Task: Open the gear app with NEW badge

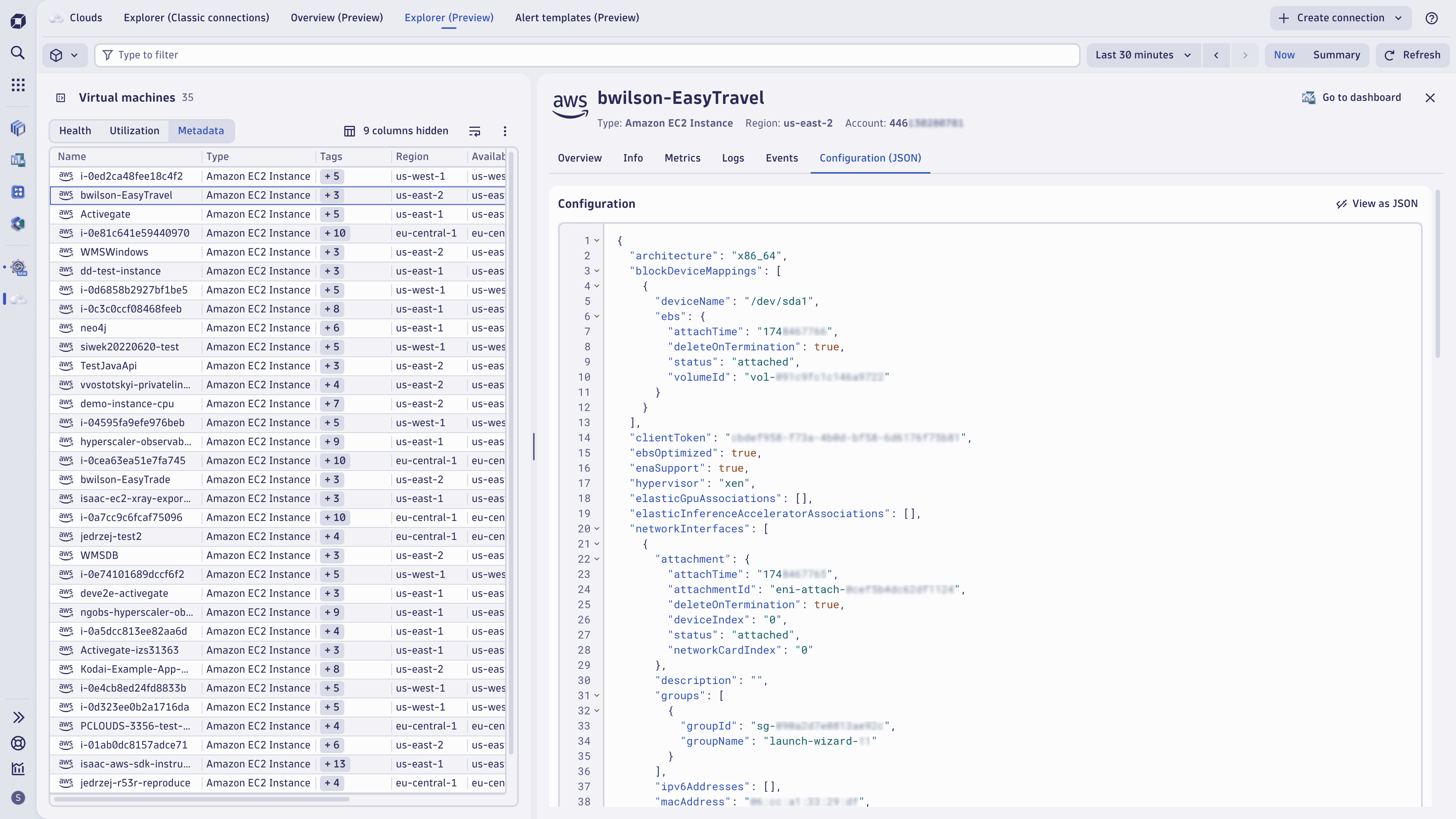Action: 18,267
